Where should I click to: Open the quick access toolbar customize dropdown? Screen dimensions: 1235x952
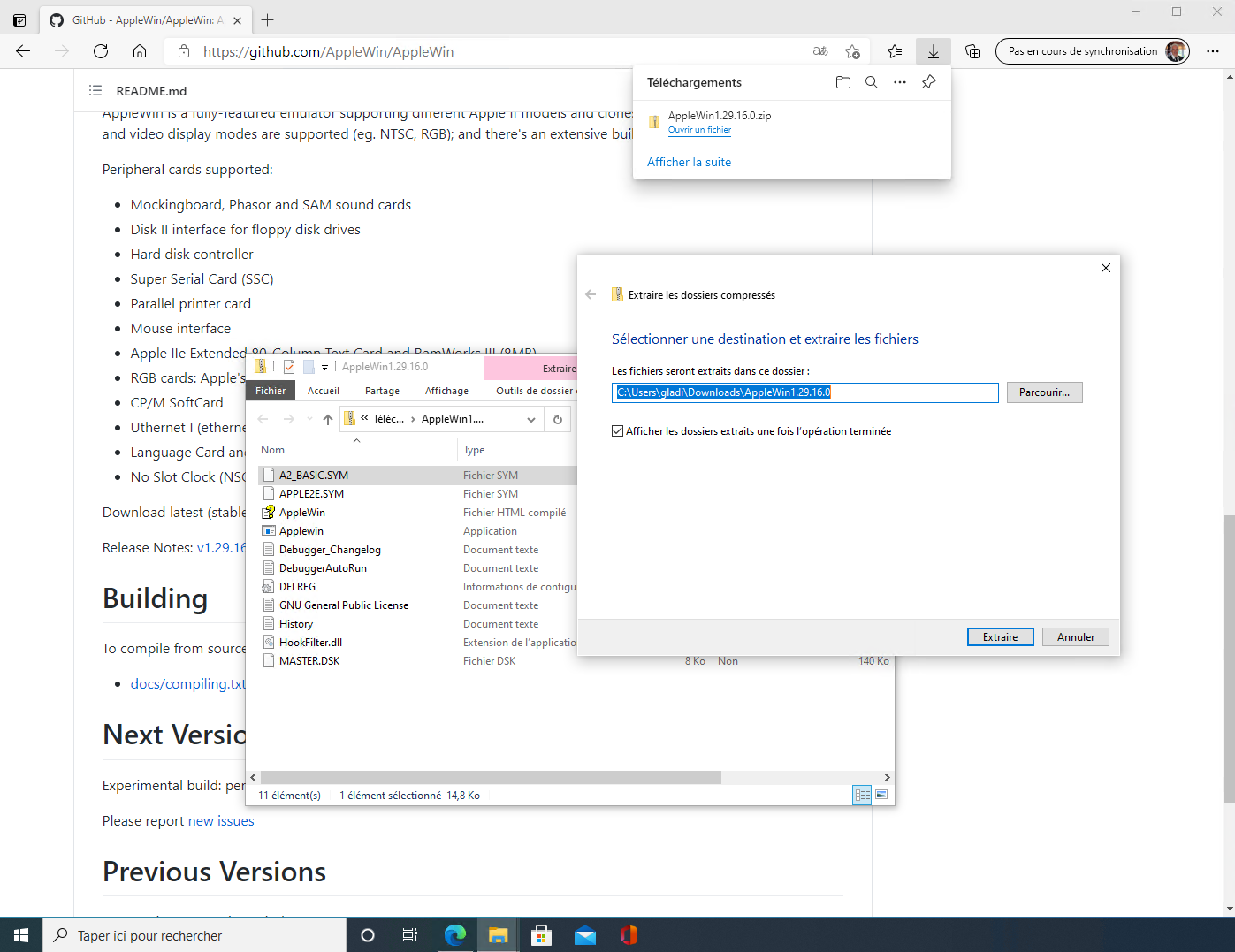[x=324, y=367]
